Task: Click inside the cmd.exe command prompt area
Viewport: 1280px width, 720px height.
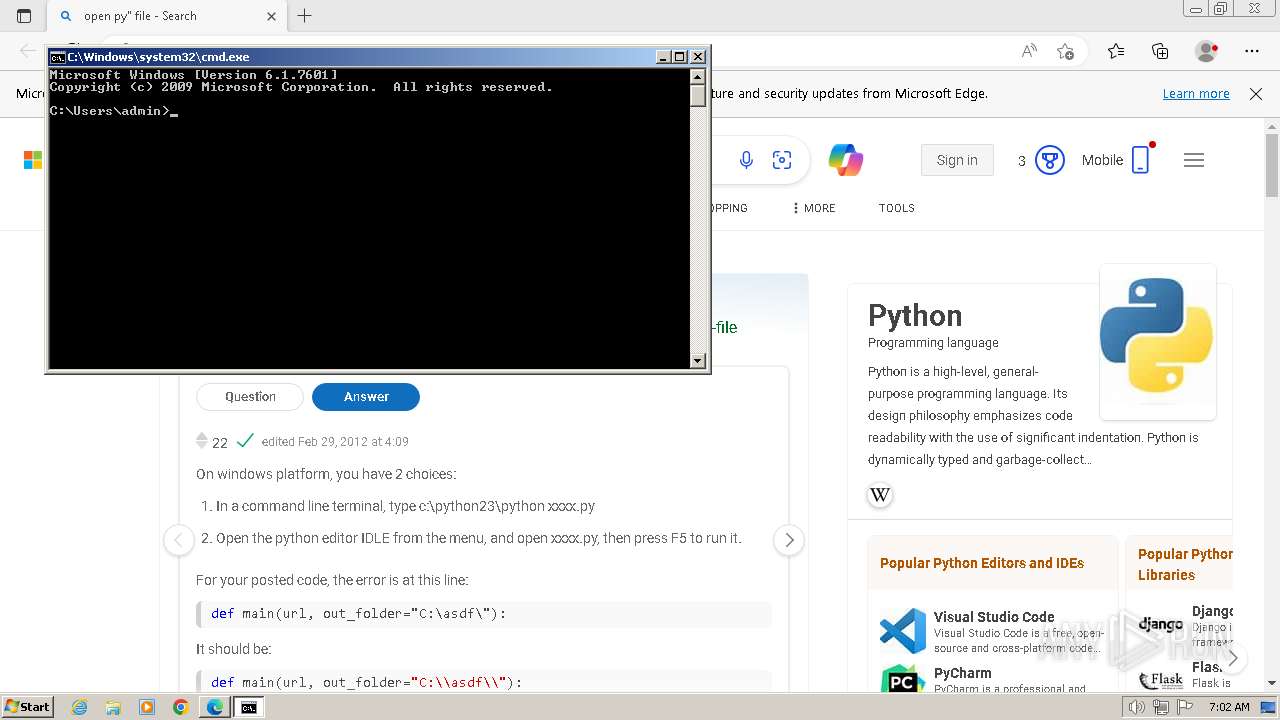Action: click(369, 218)
